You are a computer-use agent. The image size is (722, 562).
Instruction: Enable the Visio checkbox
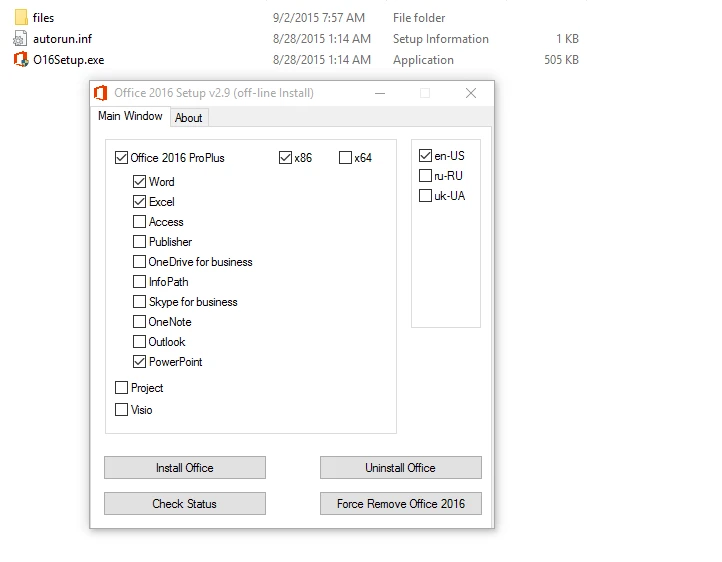(121, 410)
